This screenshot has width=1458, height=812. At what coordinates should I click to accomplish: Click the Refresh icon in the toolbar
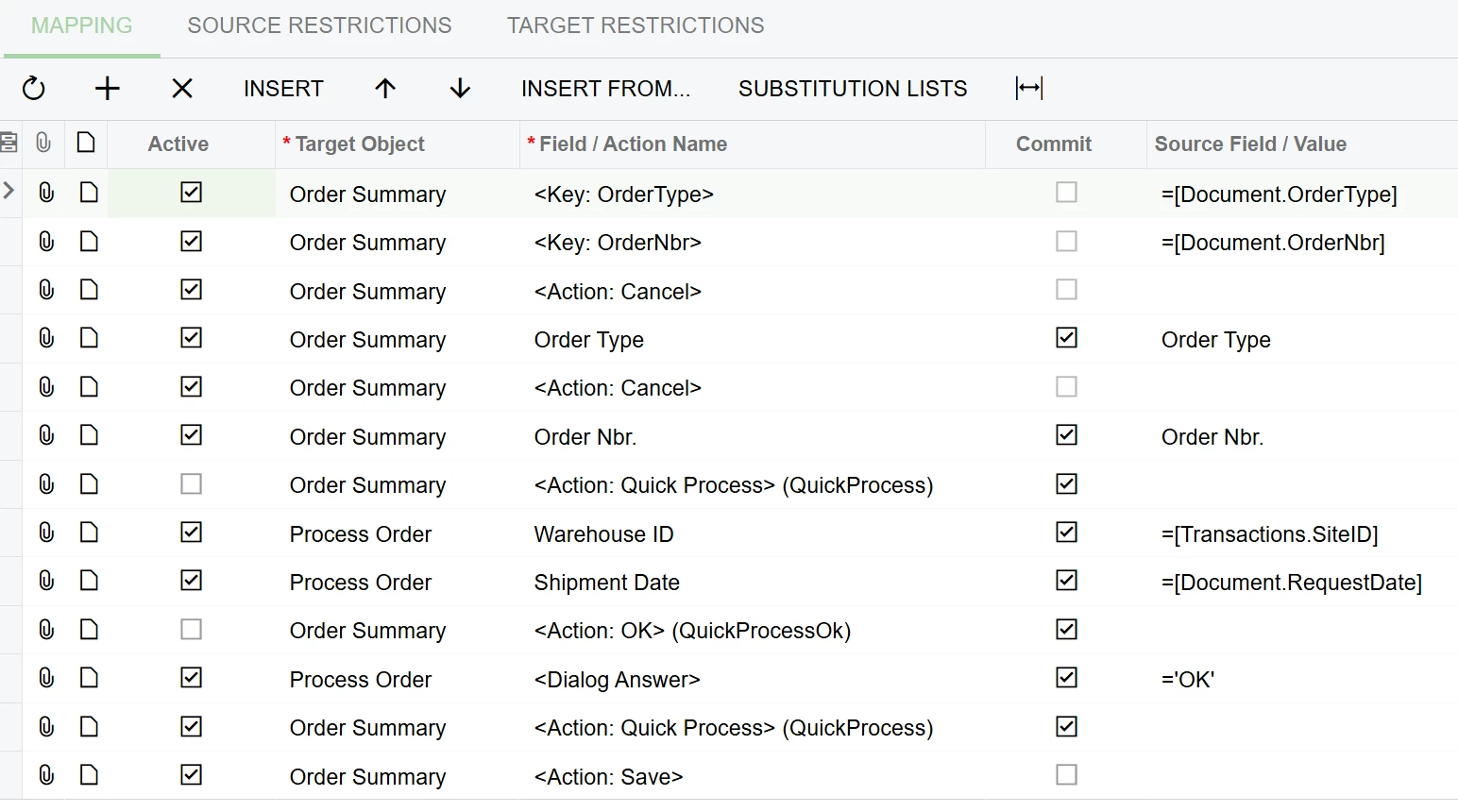(x=34, y=89)
